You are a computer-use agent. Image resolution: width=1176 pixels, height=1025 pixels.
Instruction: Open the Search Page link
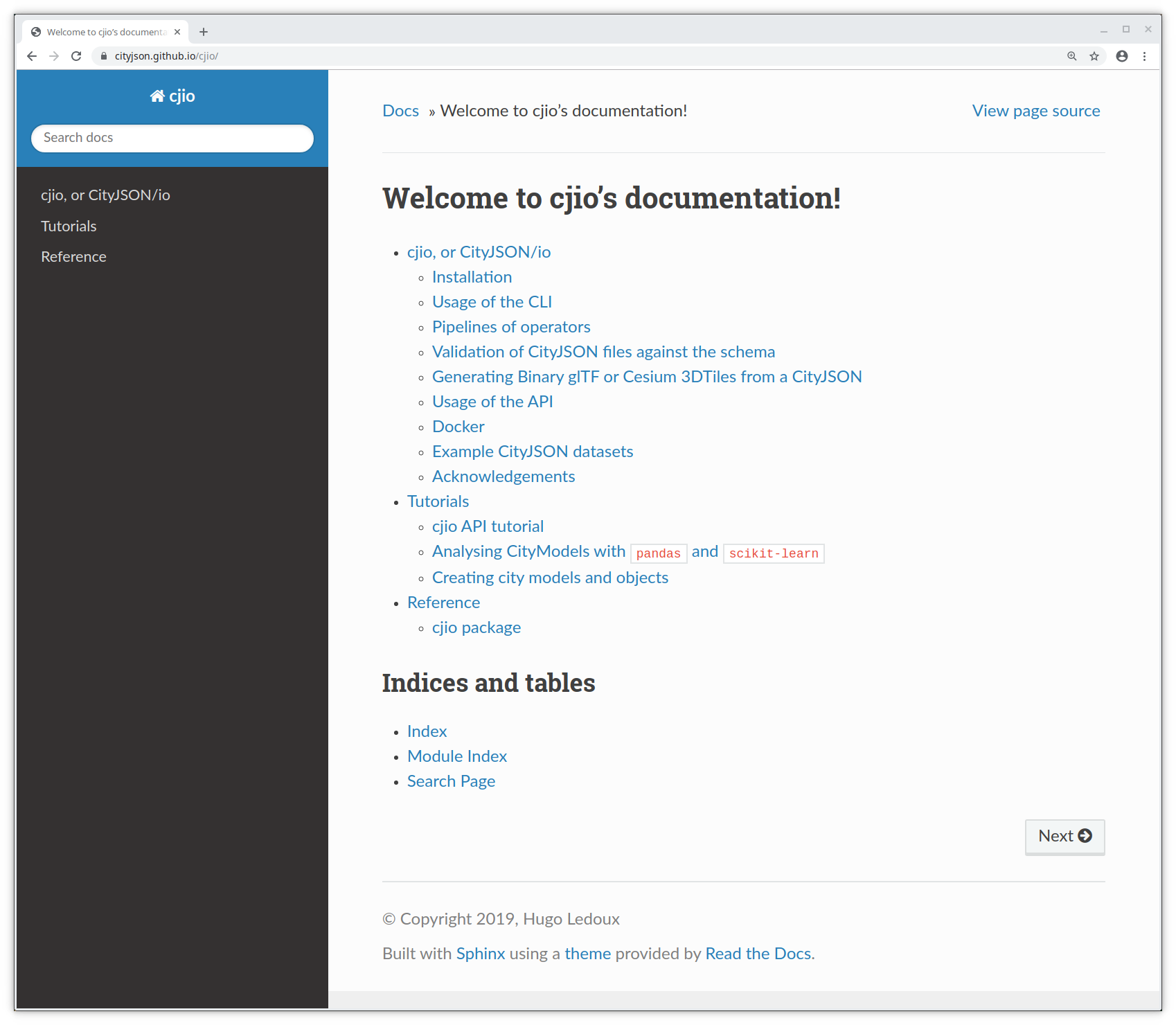(452, 781)
